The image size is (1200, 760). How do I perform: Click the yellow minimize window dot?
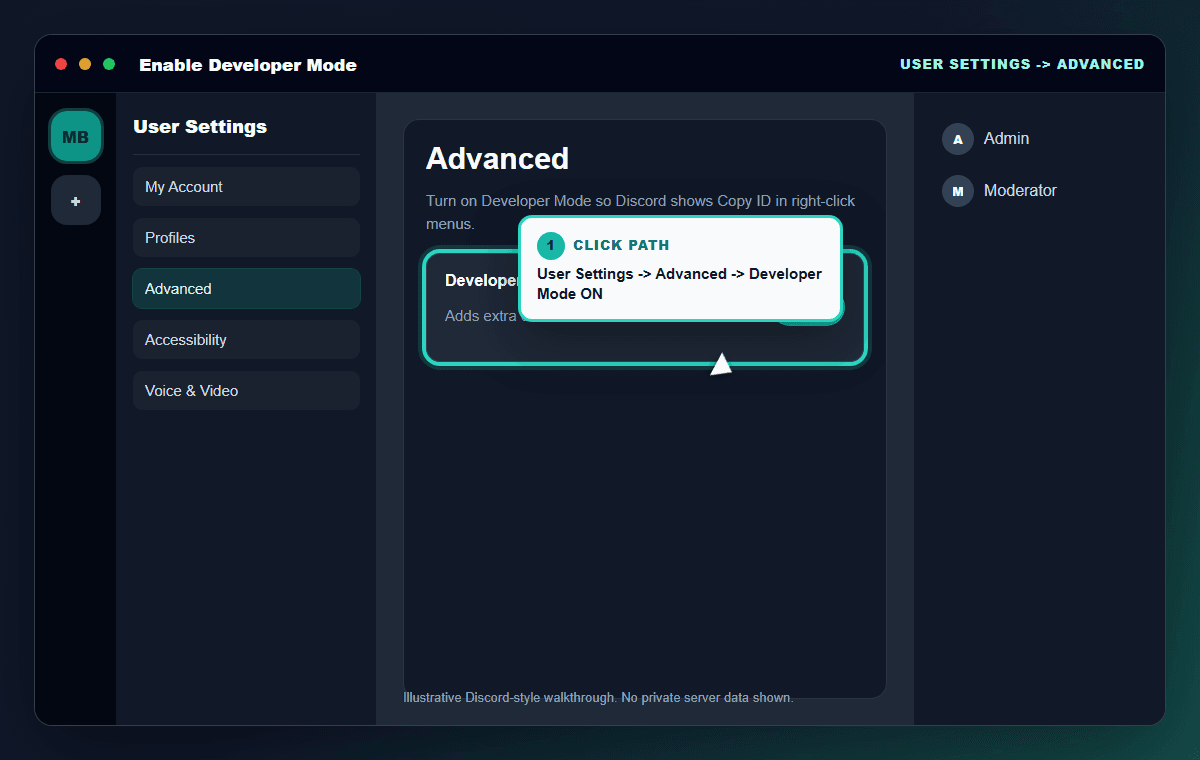pyautogui.click(x=85, y=64)
